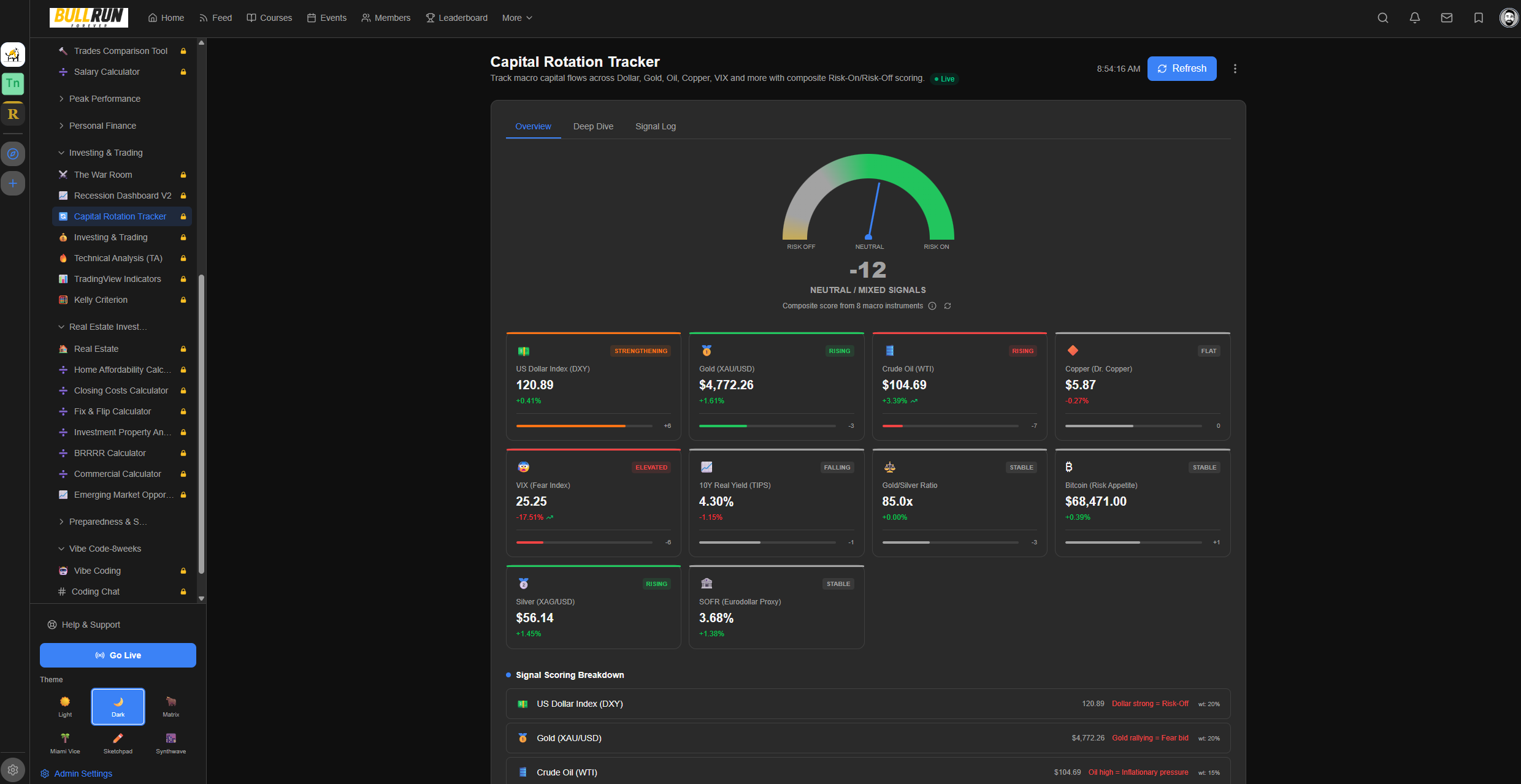This screenshot has width=1521, height=784.
Task: Switch to the Deep Dive tab
Action: click(592, 126)
